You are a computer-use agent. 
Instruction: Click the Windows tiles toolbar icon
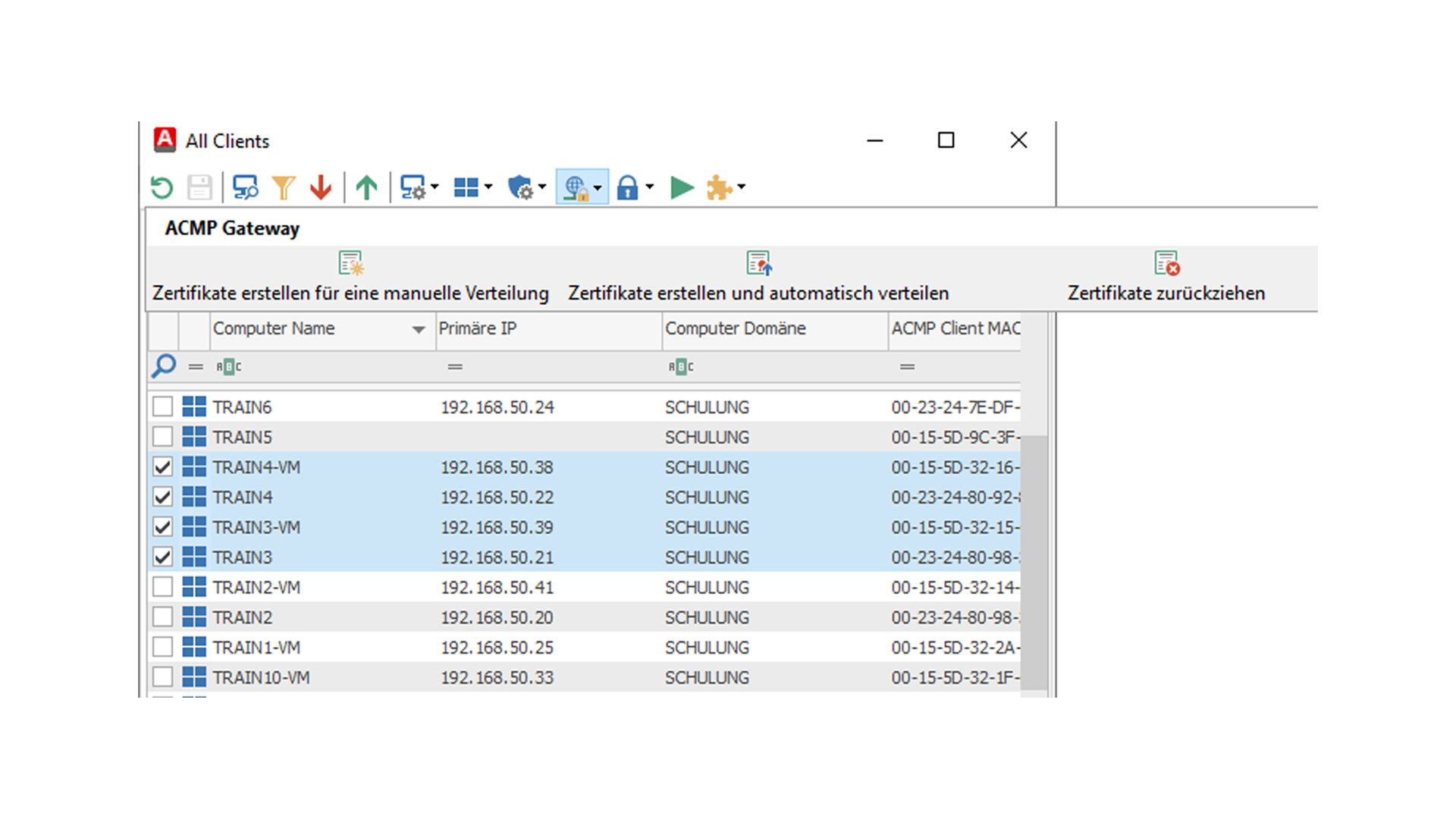[x=466, y=187]
